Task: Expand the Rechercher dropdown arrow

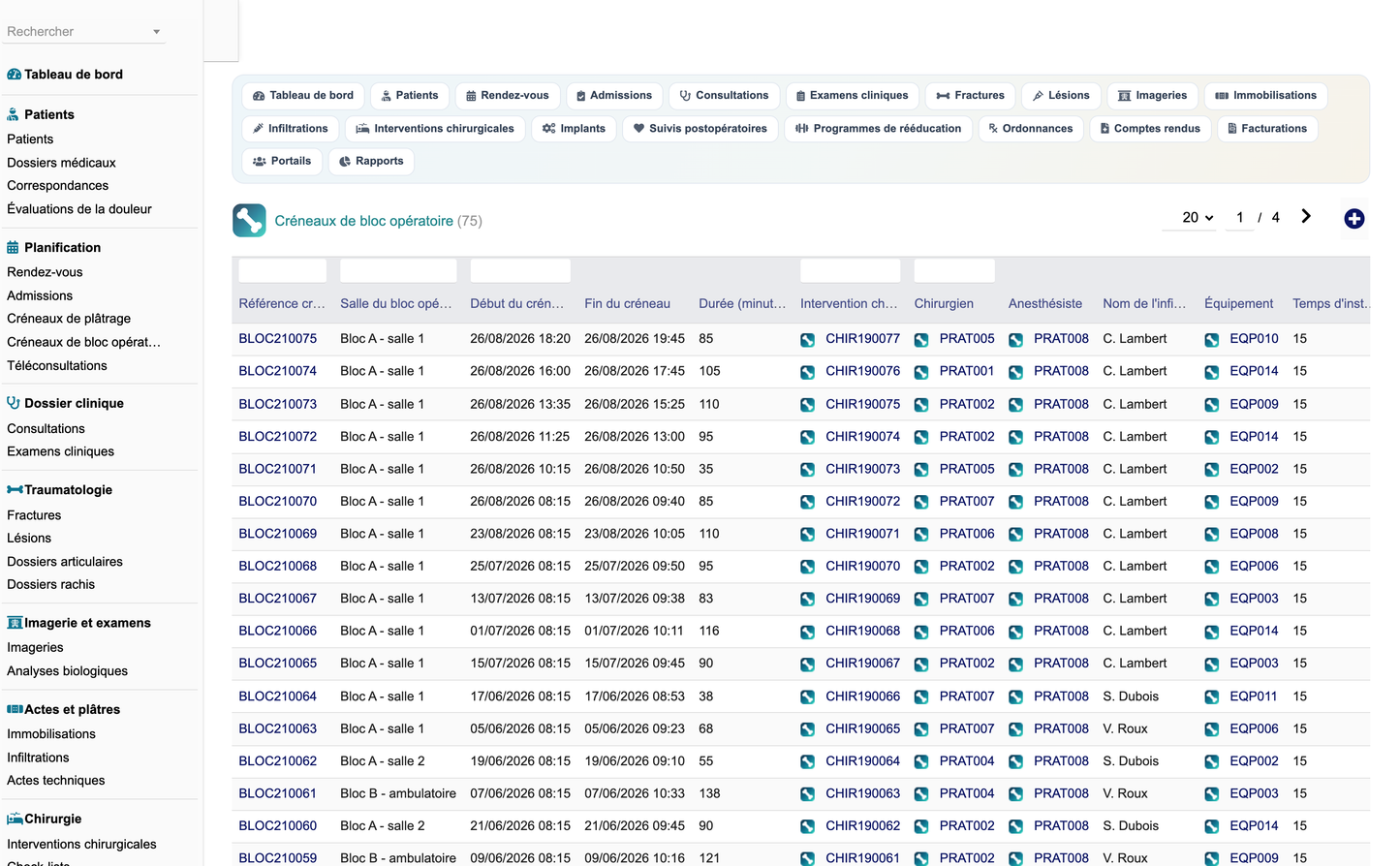Action: 156,32
